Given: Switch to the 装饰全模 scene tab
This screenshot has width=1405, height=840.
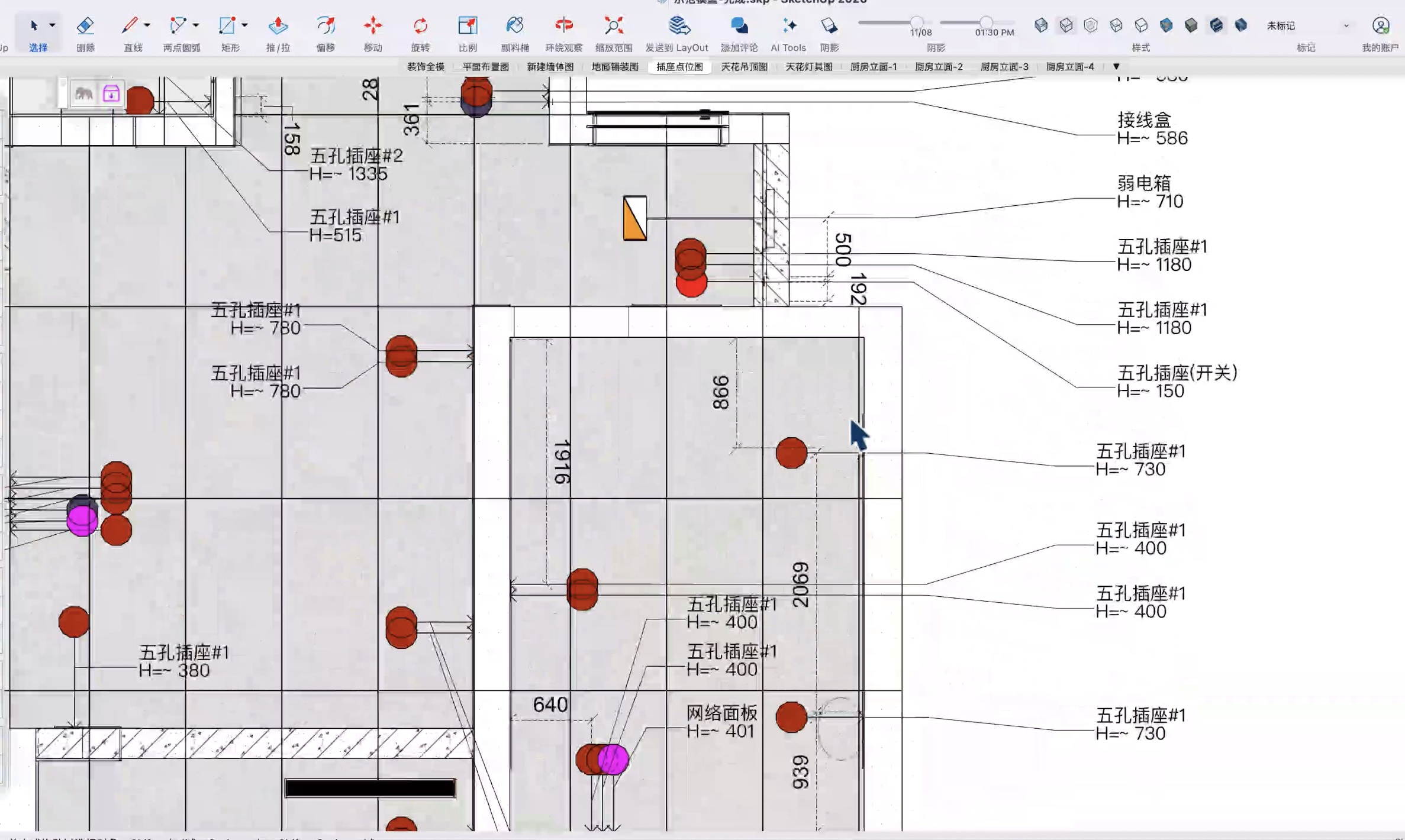Looking at the screenshot, I should click(426, 67).
